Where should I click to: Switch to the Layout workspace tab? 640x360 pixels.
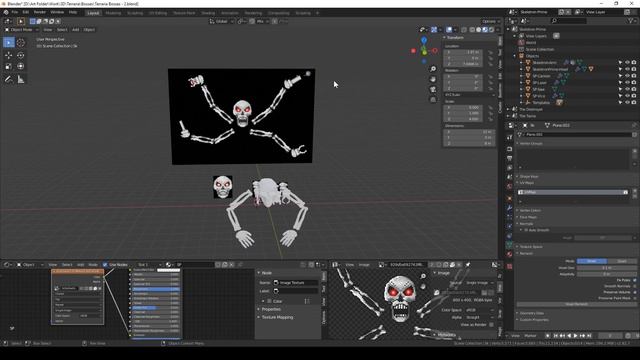click(93, 13)
